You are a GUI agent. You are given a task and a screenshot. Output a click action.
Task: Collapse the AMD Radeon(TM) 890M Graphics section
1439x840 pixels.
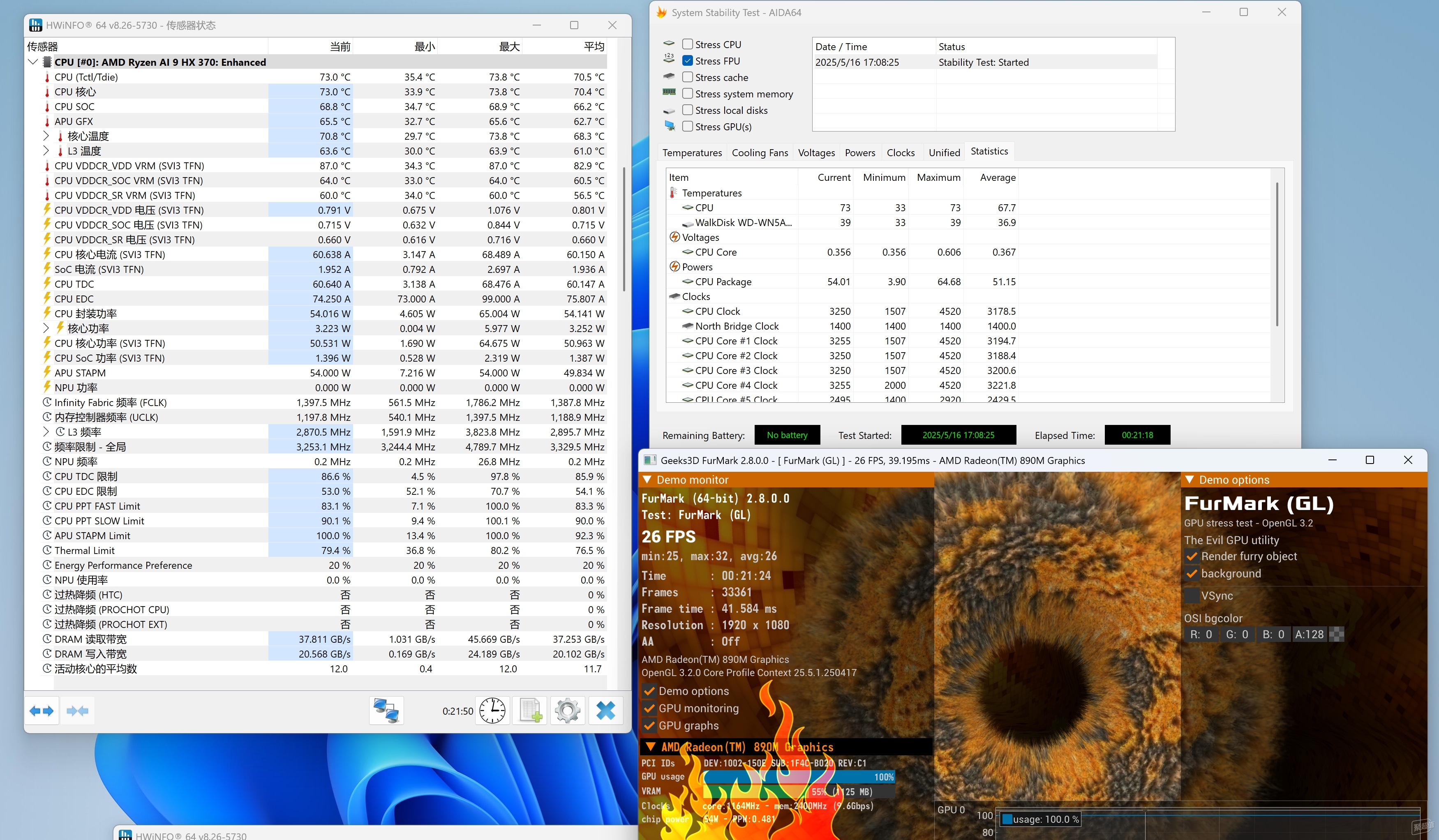pos(650,747)
